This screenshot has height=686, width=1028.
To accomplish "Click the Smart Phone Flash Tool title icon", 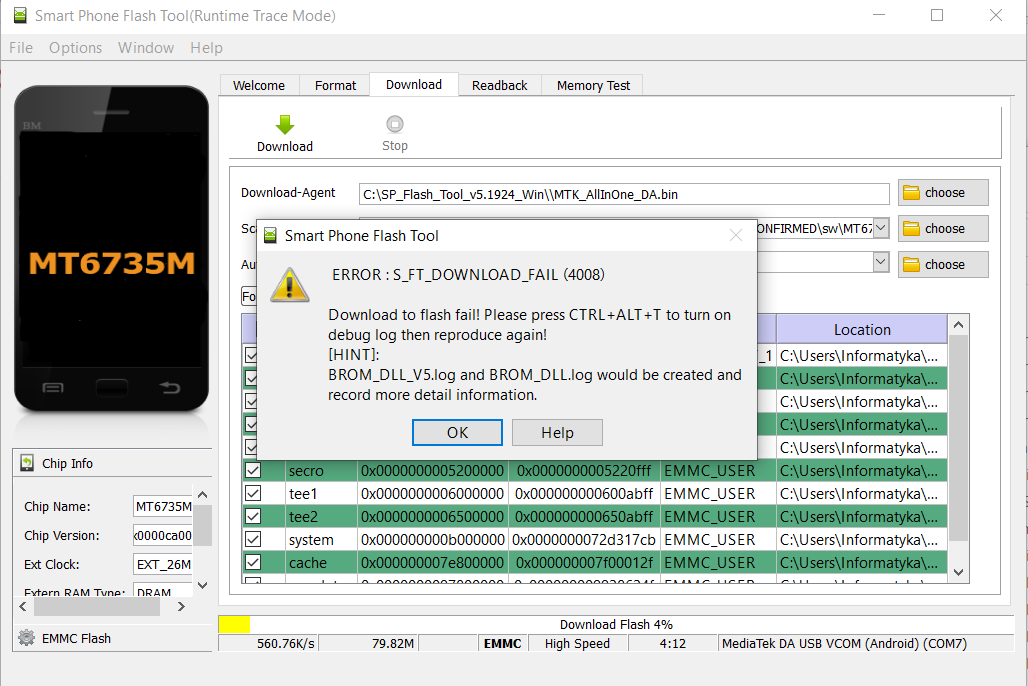I will coord(20,15).
